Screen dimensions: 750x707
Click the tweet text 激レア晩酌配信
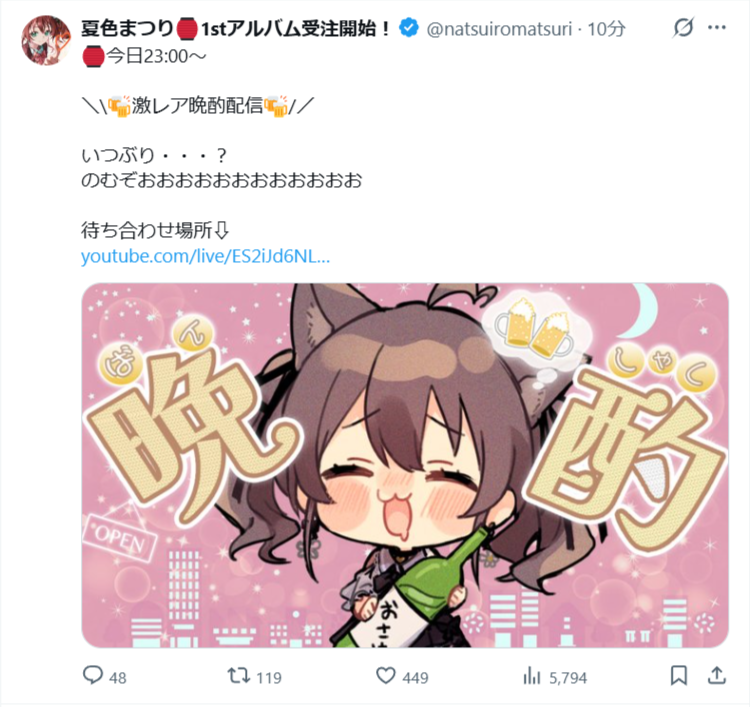(x=197, y=105)
